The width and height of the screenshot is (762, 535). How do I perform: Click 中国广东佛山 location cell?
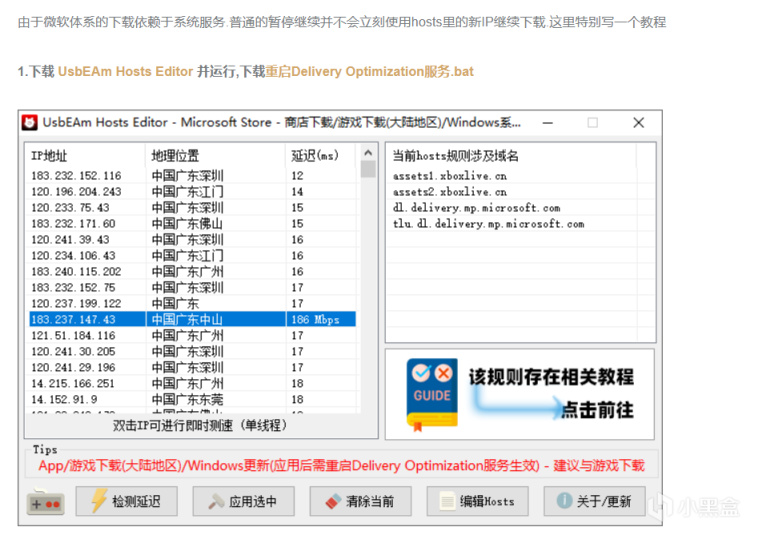pyautogui.click(x=187, y=224)
